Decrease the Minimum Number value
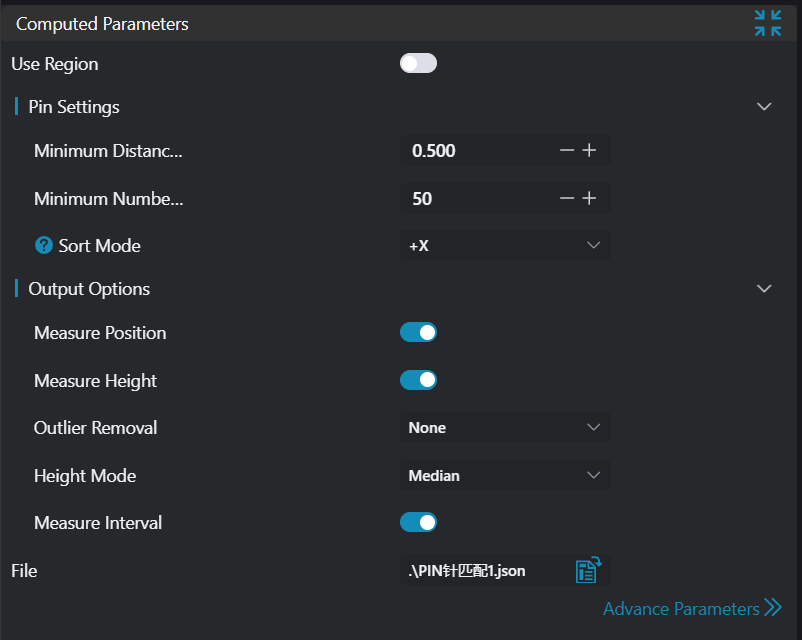Screen dimensions: 802x640 click(x=567, y=198)
